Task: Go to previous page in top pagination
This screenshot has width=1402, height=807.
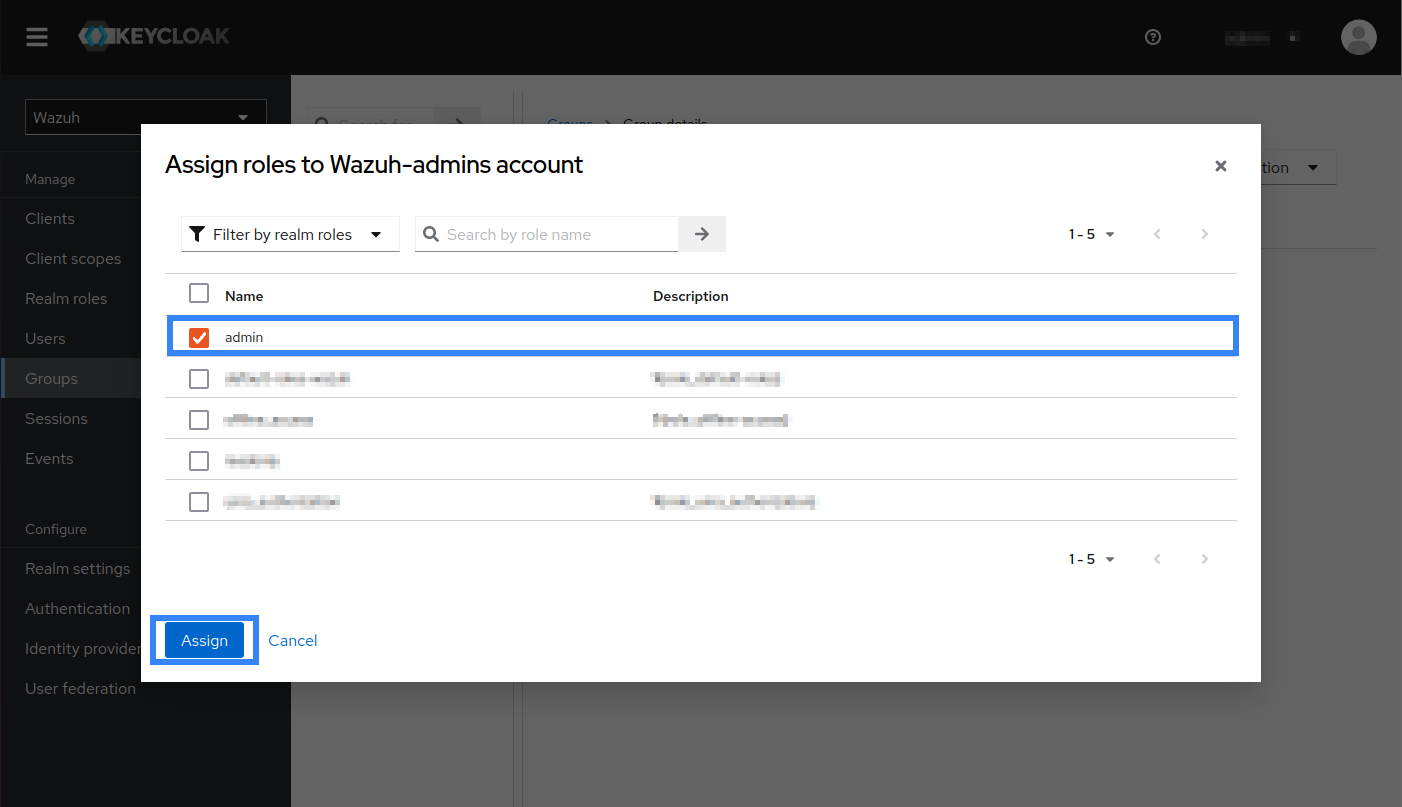Action: (x=1157, y=234)
